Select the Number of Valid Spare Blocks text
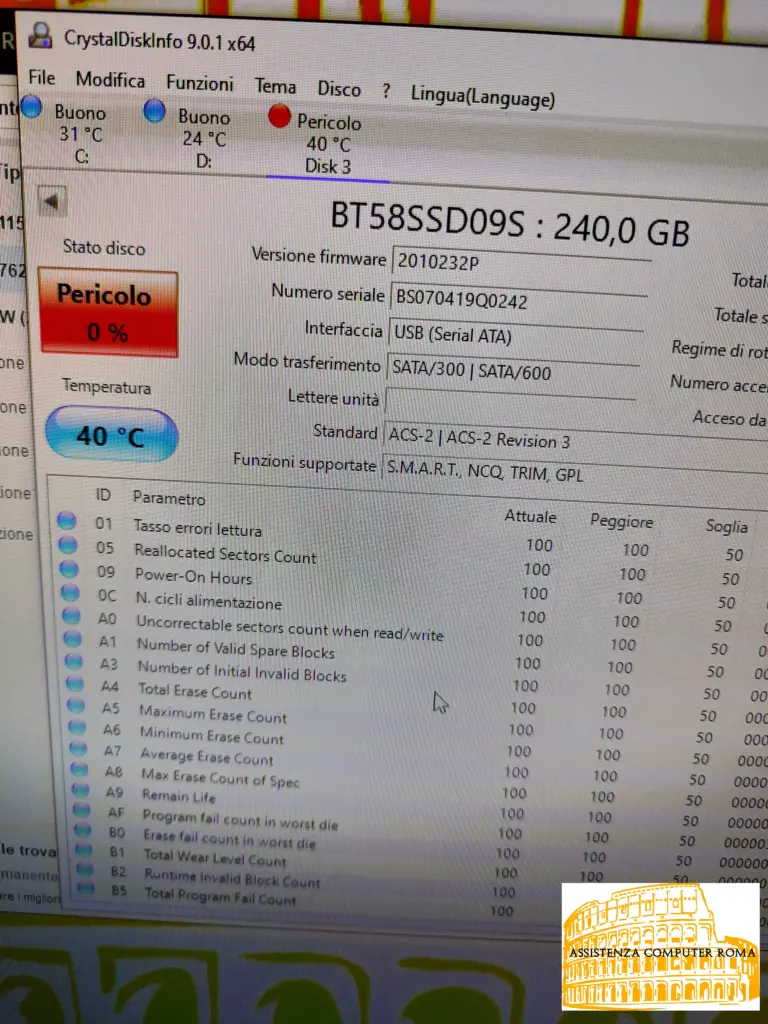Screen dimensions: 768x1024 [x=235, y=648]
